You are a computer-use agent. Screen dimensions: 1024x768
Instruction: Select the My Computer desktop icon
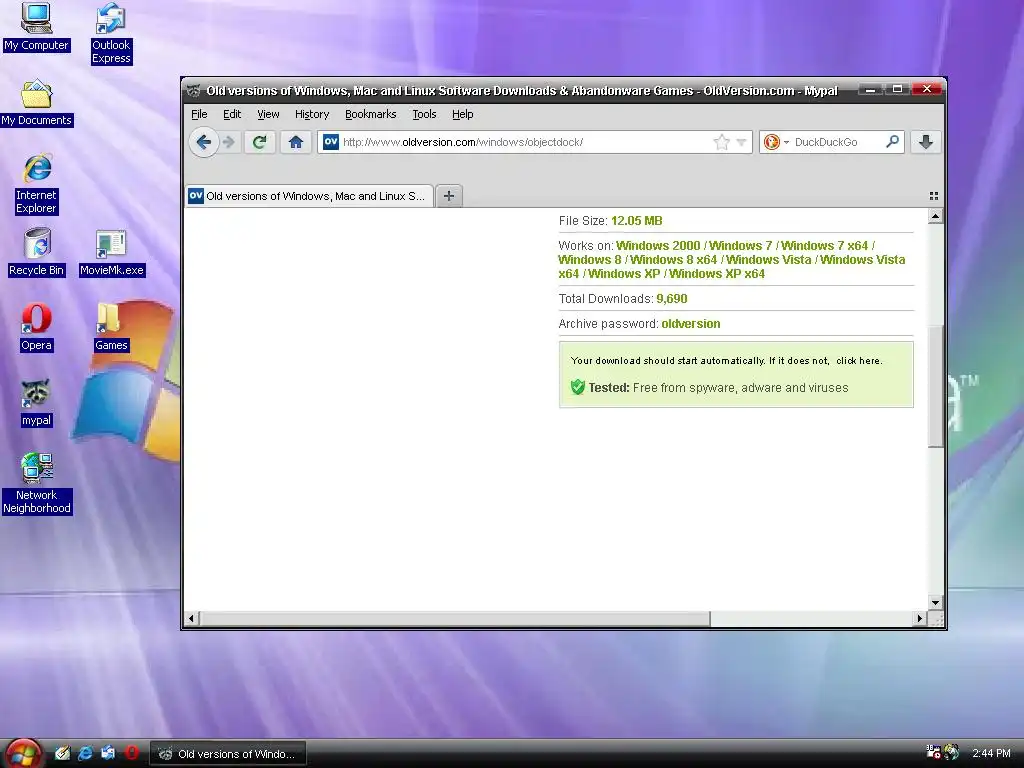(36, 27)
